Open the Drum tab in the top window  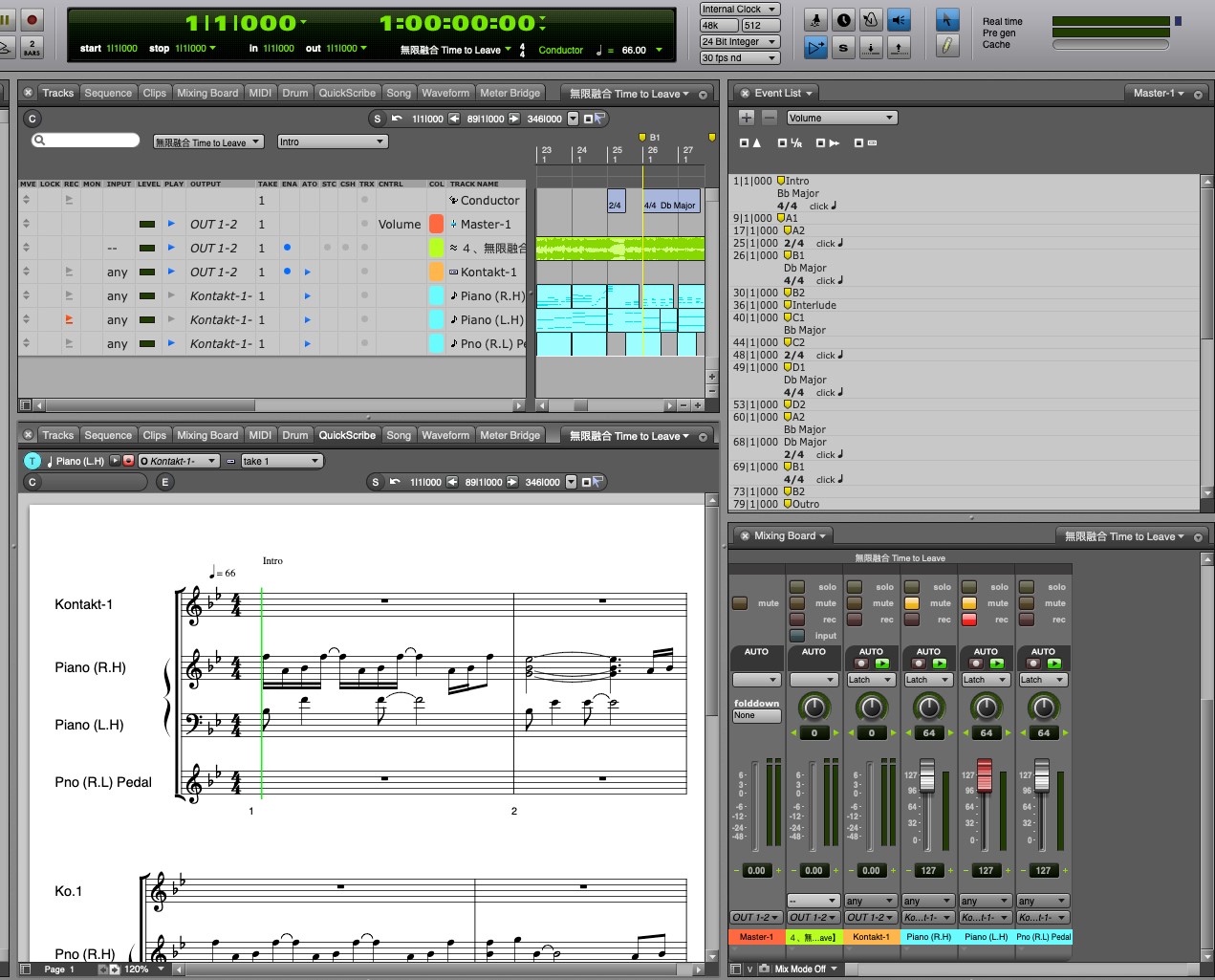click(295, 93)
